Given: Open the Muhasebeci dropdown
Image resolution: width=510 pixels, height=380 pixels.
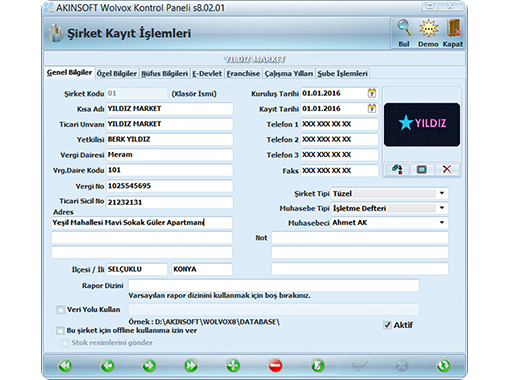Looking at the screenshot, I should click(442, 223).
